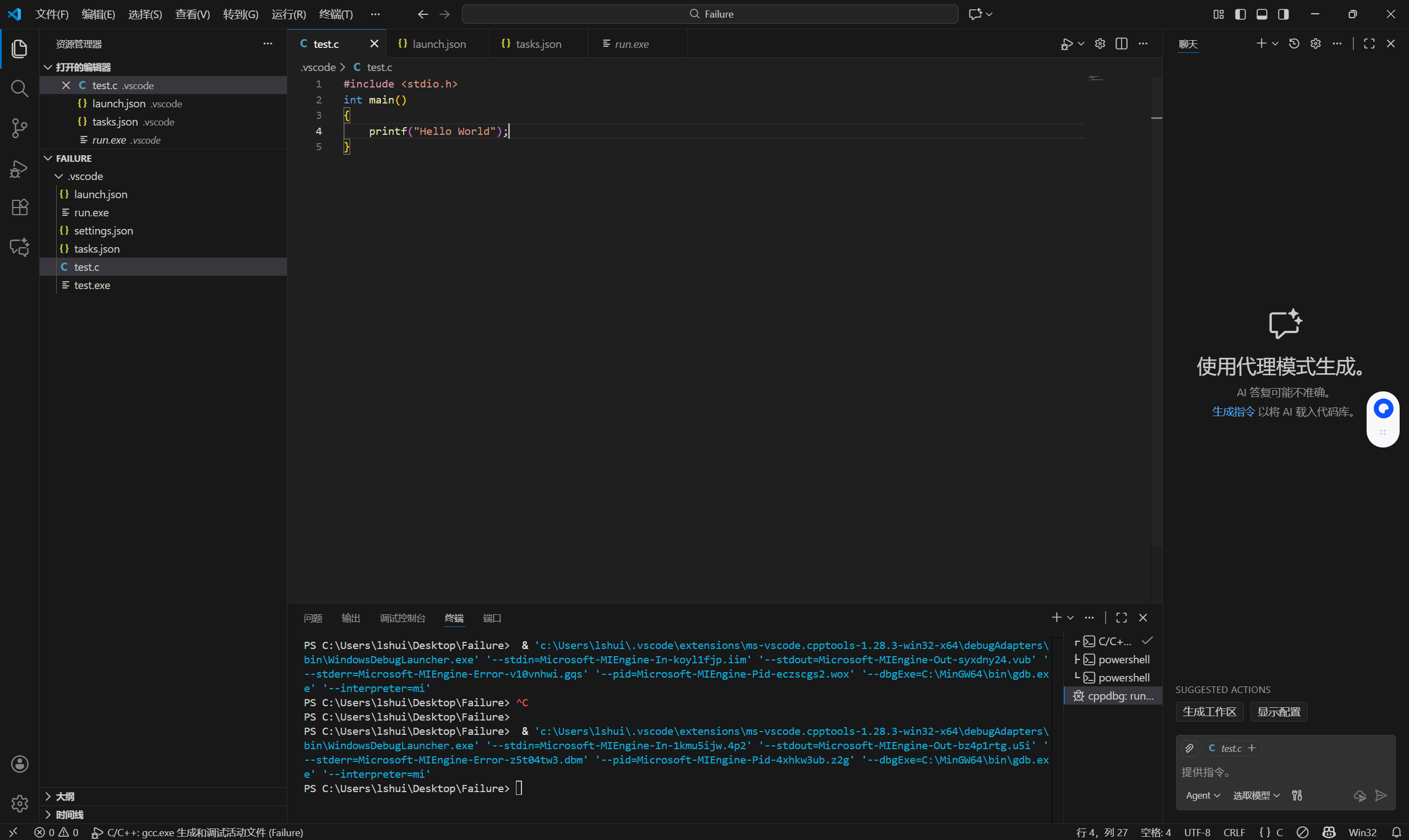Open the Run and Debug sidebar icon
1409x840 pixels.
coord(19,168)
